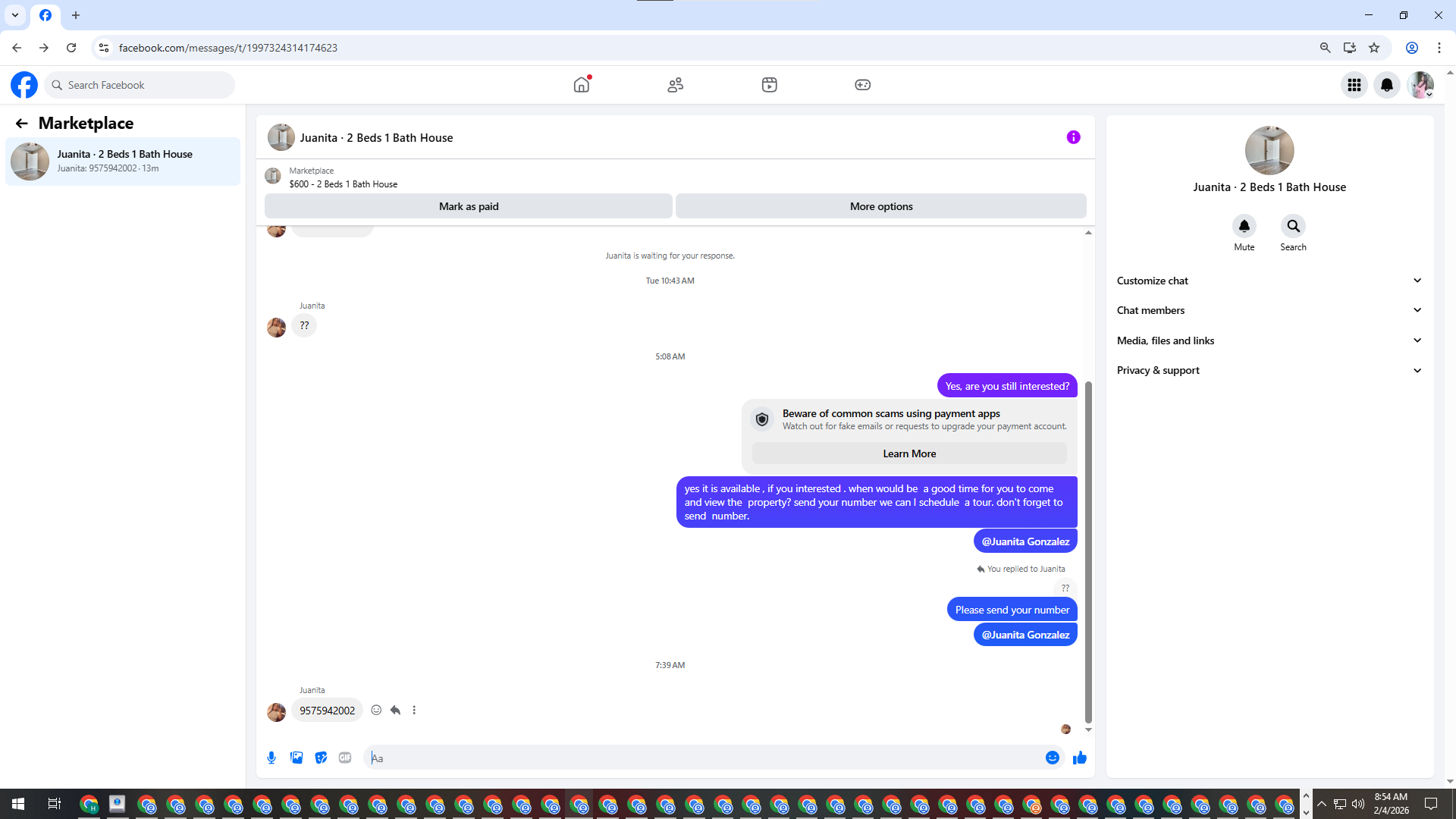Open the GIF picker icon
Image resolution: width=1456 pixels, height=819 pixels.
click(x=345, y=758)
